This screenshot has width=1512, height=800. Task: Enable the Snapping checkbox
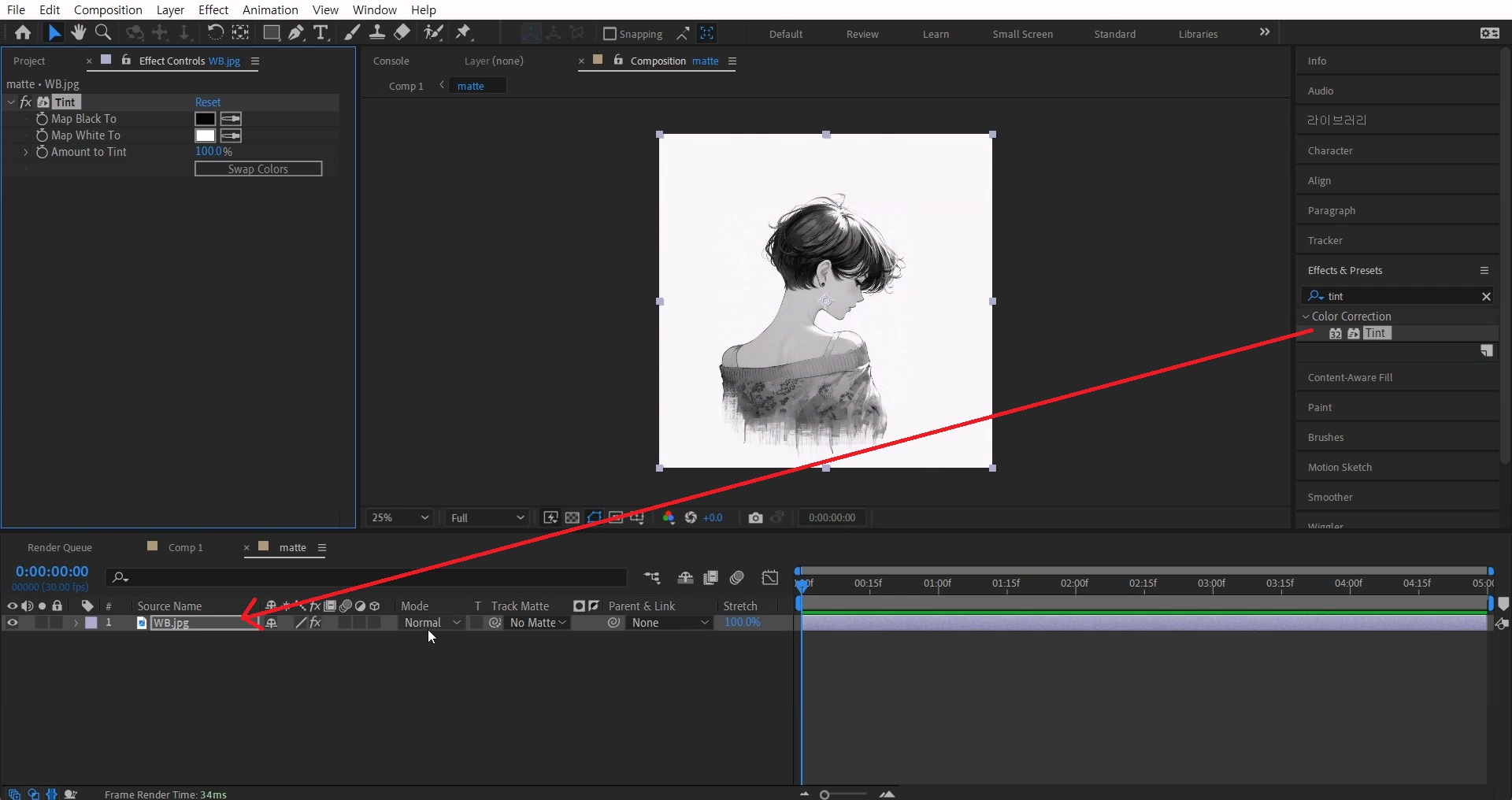[x=610, y=34]
